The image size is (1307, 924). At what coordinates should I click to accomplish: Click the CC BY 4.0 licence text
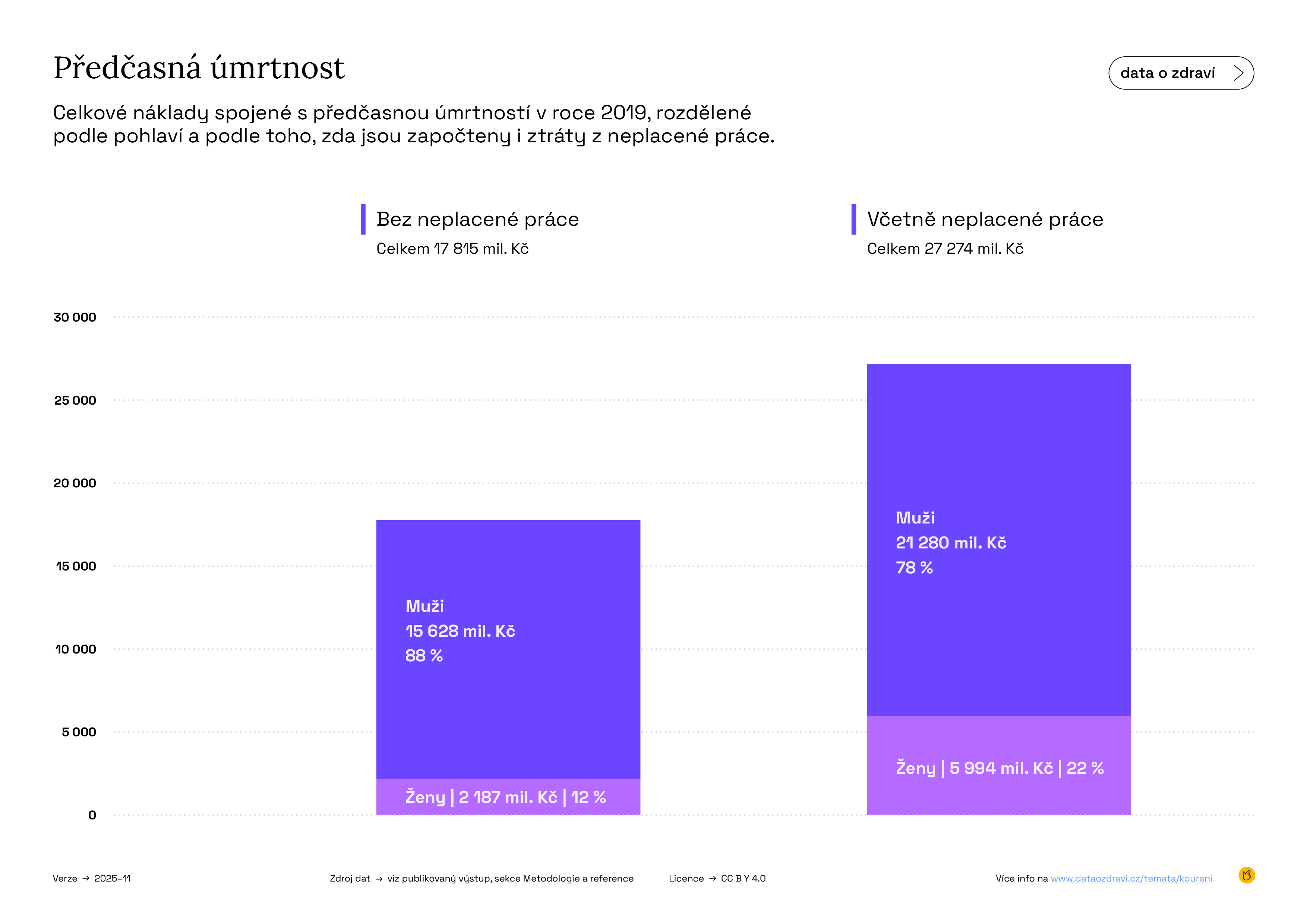tap(743, 879)
